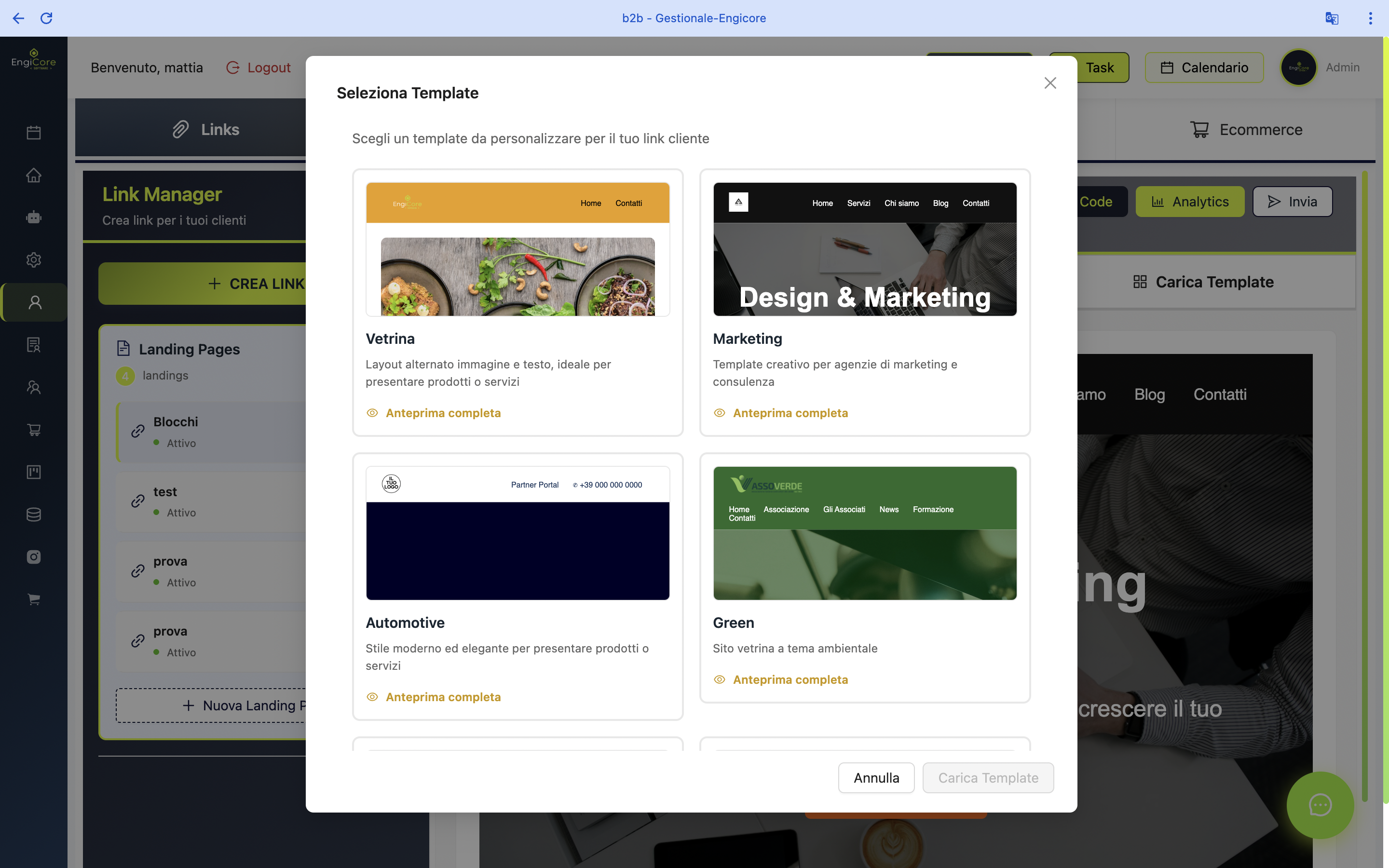Click the Analytics button
1389x868 pixels.
pyautogui.click(x=1190, y=202)
